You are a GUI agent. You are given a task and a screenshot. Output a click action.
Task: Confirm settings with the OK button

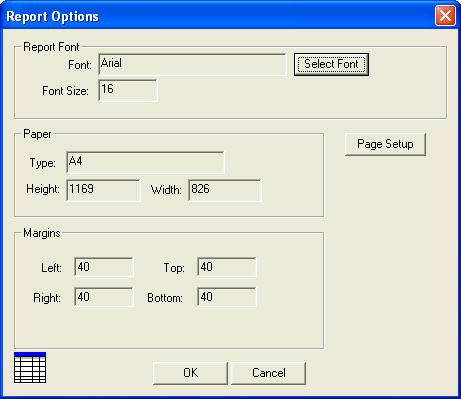[190, 373]
